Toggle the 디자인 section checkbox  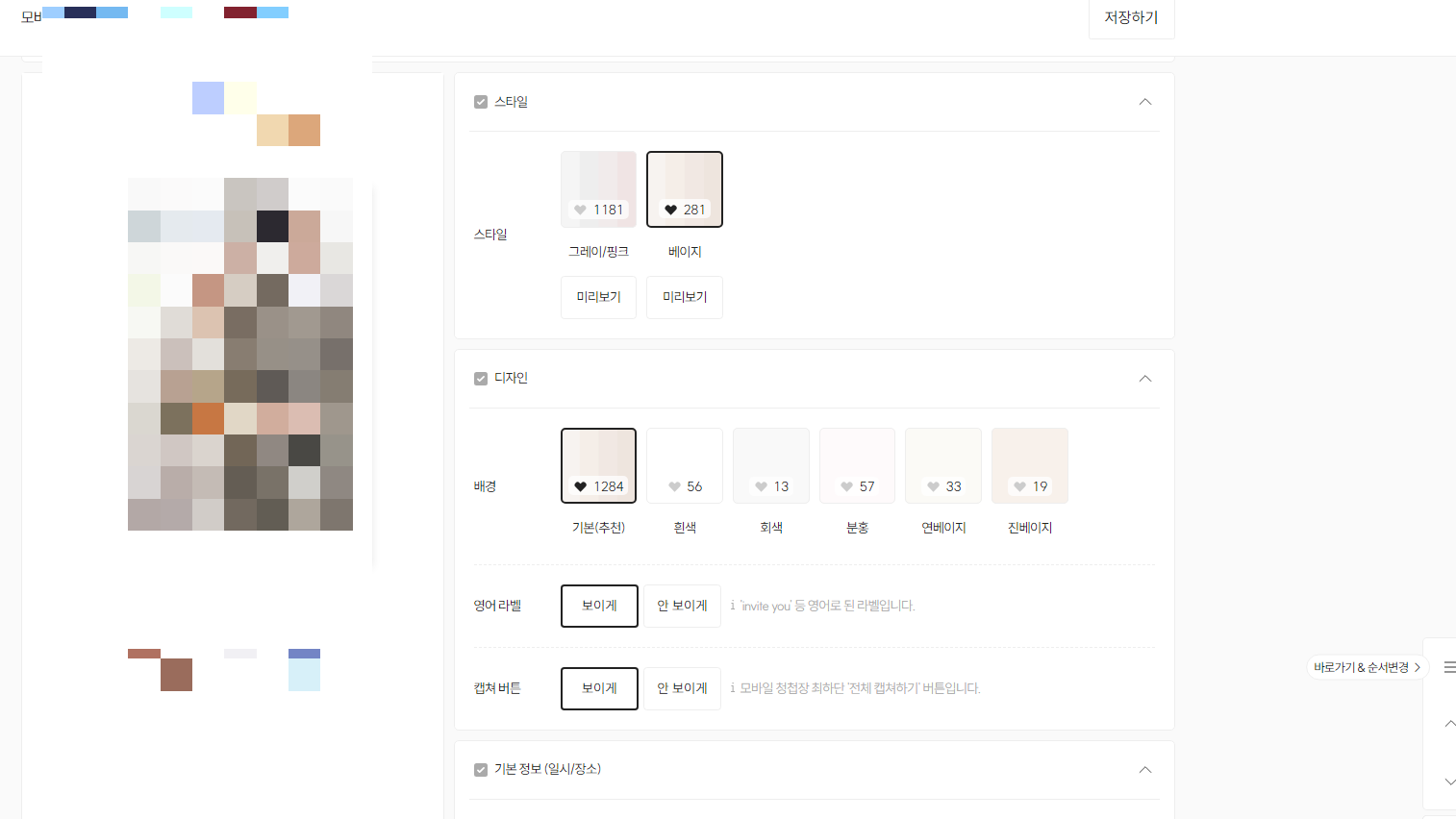point(481,379)
